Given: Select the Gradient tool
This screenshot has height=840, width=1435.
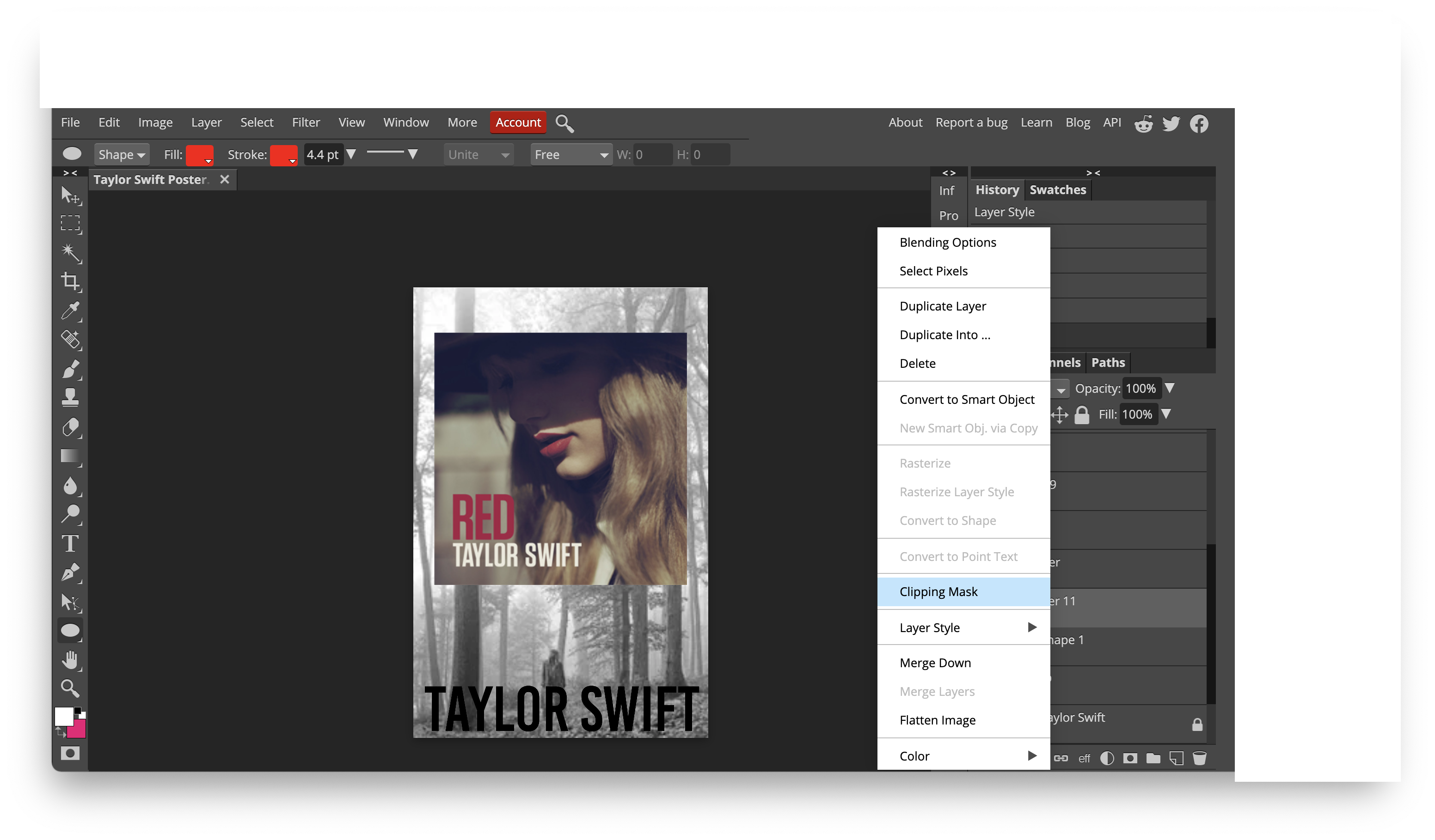Looking at the screenshot, I should coord(71,457).
